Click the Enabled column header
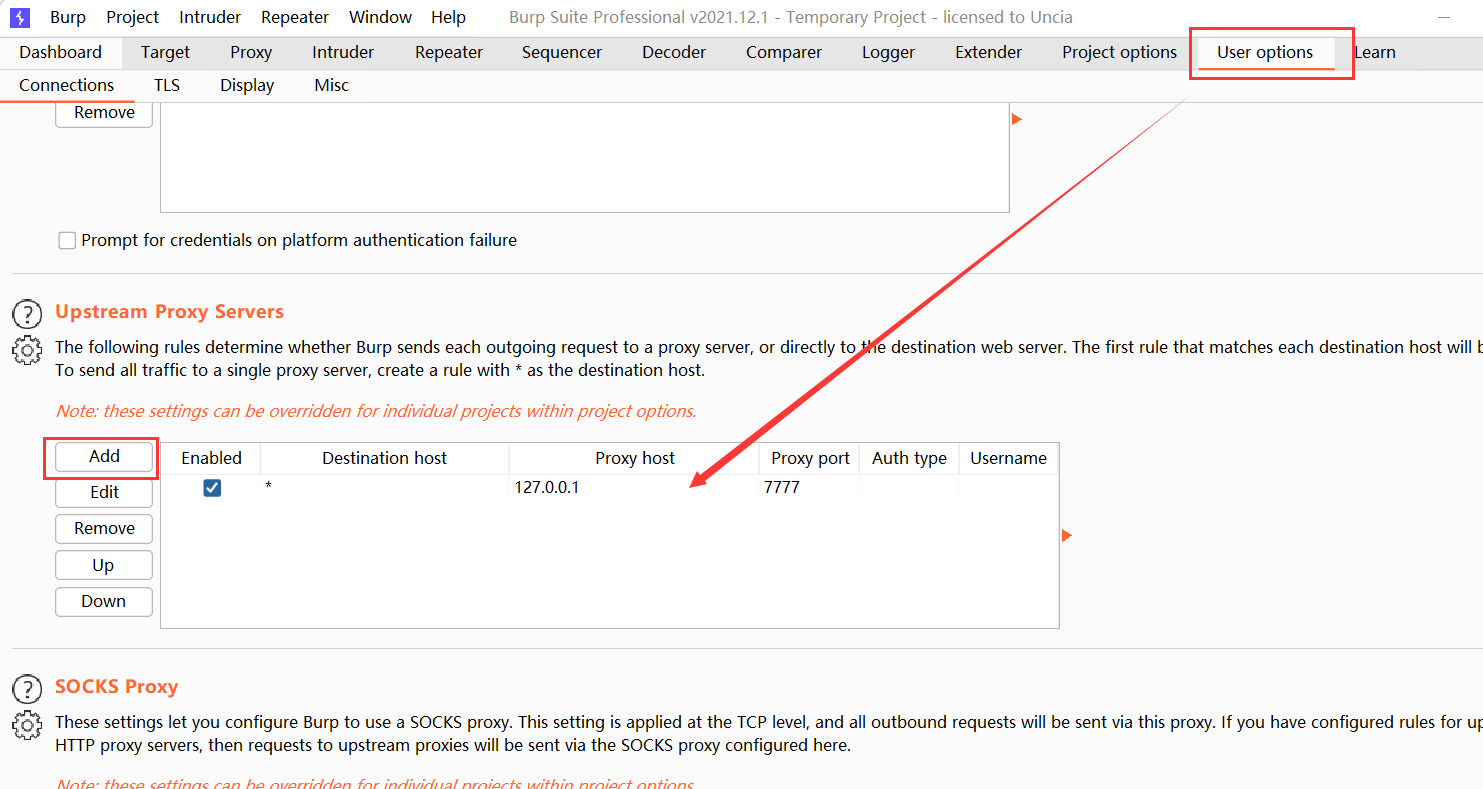This screenshot has width=1483, height=789. pyautogui.click(x=211, y=458)
